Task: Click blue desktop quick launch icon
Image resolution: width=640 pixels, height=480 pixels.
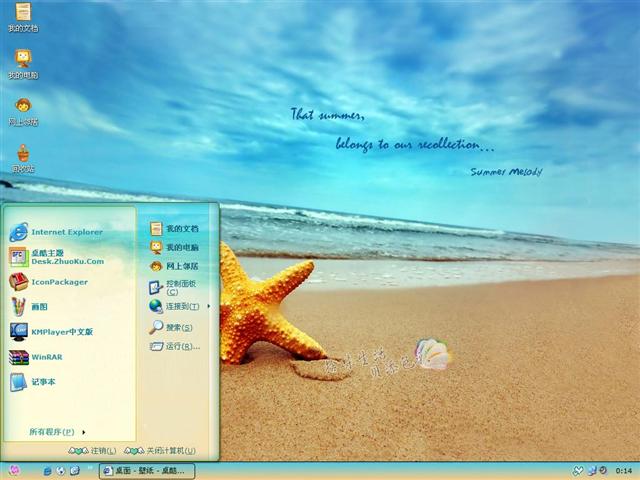Action: coord(47,471)
